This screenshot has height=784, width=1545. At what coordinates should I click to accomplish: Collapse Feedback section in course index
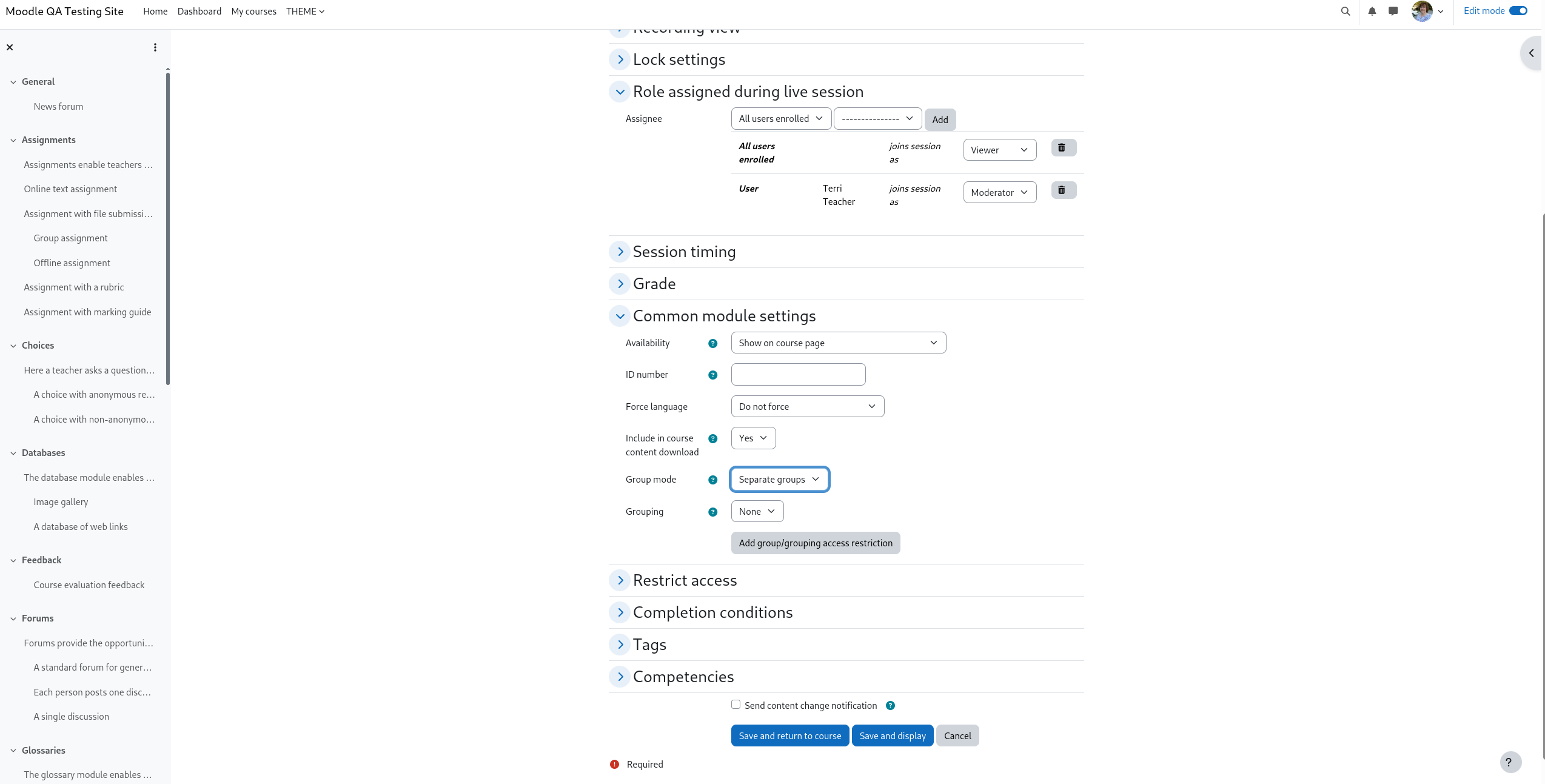coord(13,561)
